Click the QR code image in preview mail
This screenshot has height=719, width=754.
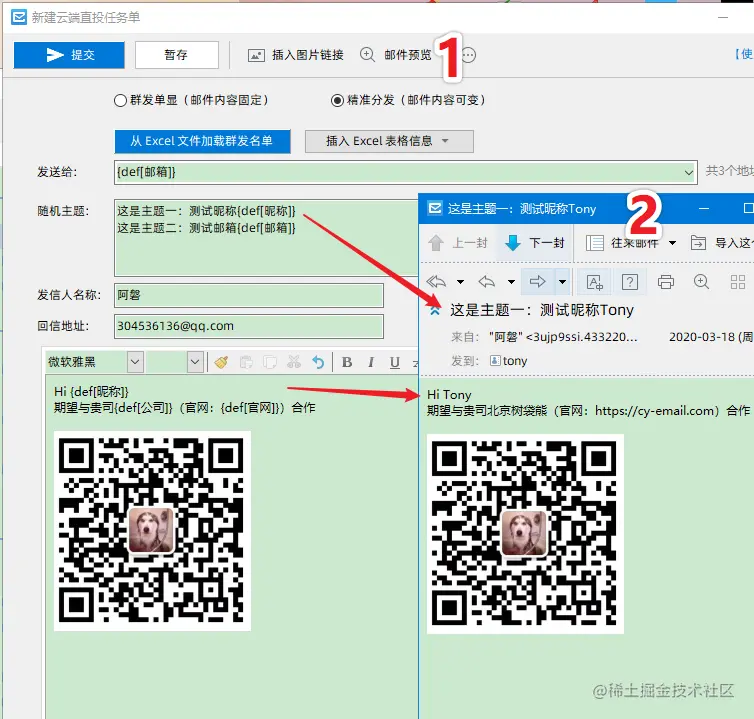tap(525, 534)
